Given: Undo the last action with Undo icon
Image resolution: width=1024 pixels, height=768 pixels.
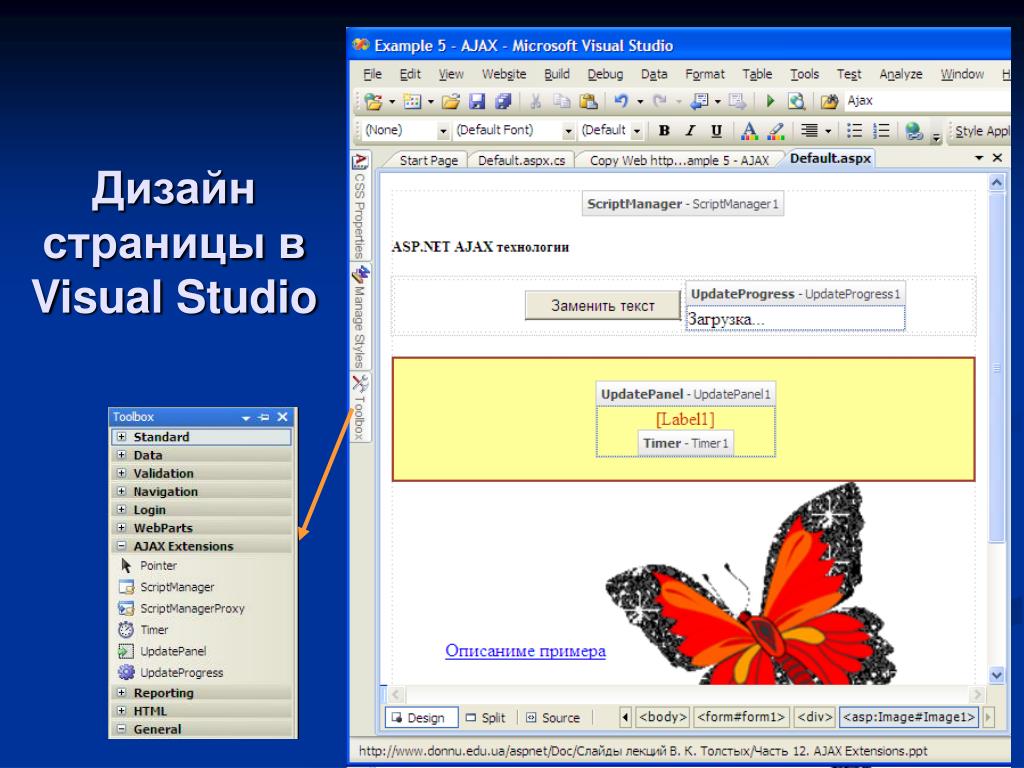Looking at the screenshot, I should [621, 101].
